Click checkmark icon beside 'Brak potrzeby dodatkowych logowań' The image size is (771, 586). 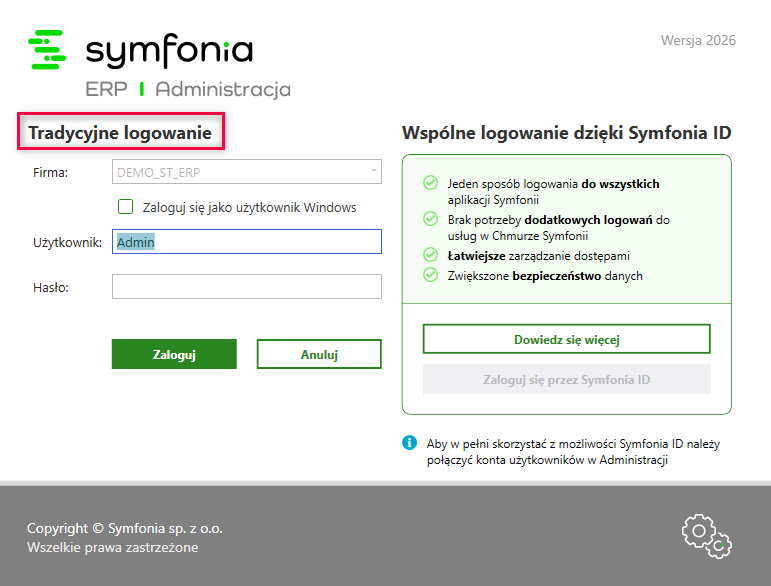[430, 219]
